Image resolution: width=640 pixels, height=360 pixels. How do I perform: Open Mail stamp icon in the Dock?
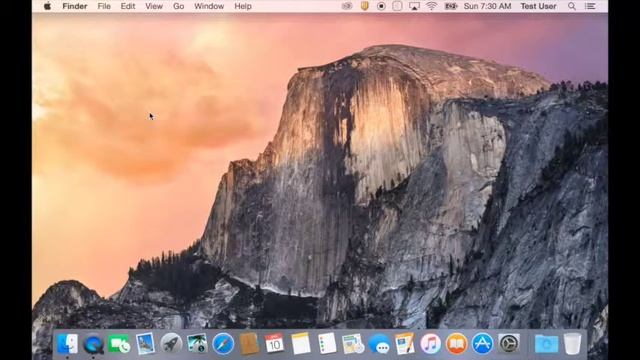point(145,344)
